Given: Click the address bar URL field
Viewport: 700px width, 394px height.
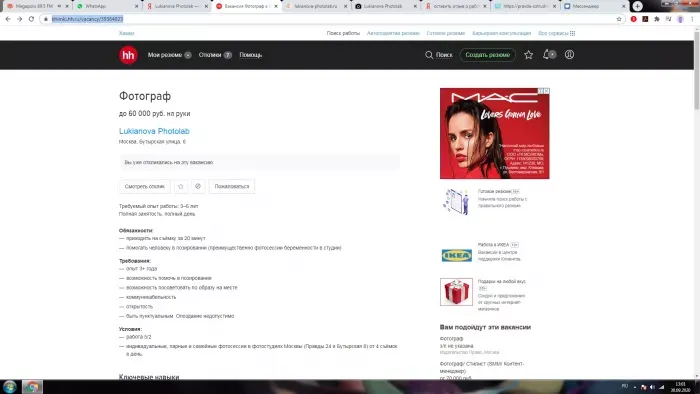Looking at the screenshot, I should tap(330, 19).
